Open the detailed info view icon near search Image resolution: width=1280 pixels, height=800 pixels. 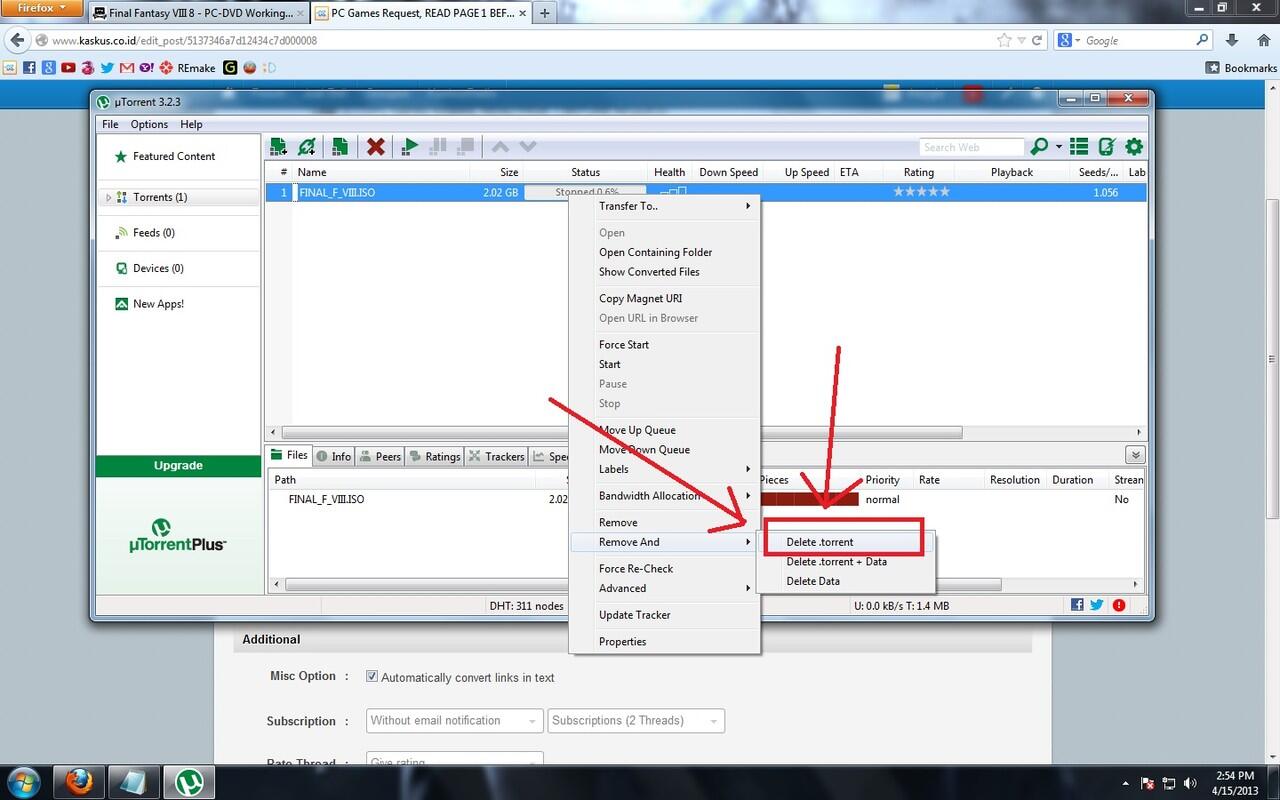click(x=1078, y=146)
